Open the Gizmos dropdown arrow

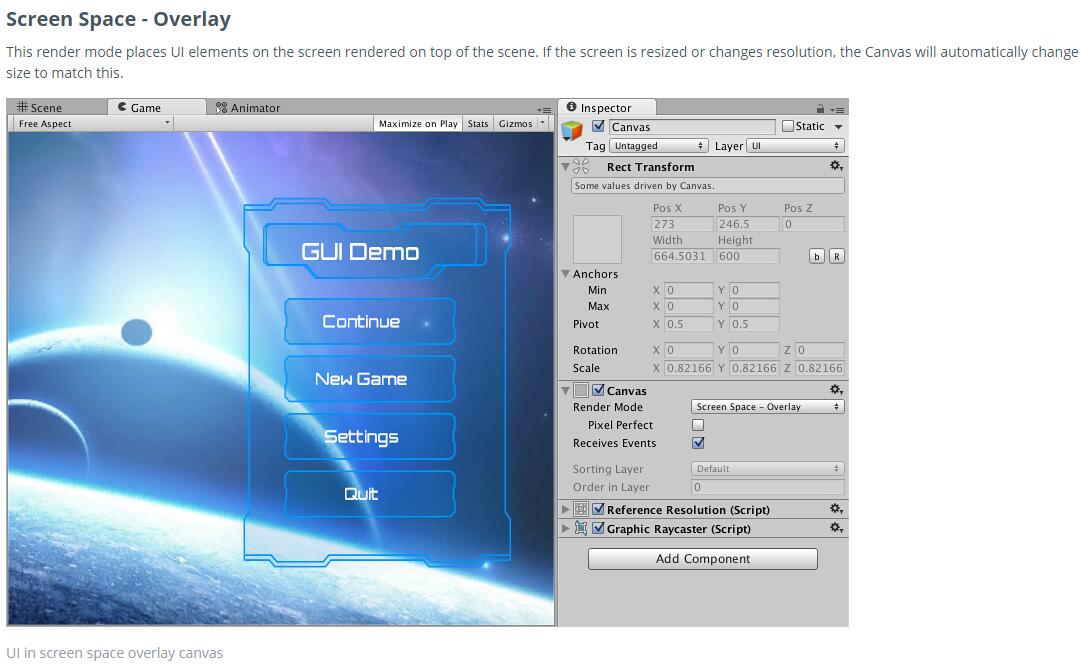tap(543, 123)
